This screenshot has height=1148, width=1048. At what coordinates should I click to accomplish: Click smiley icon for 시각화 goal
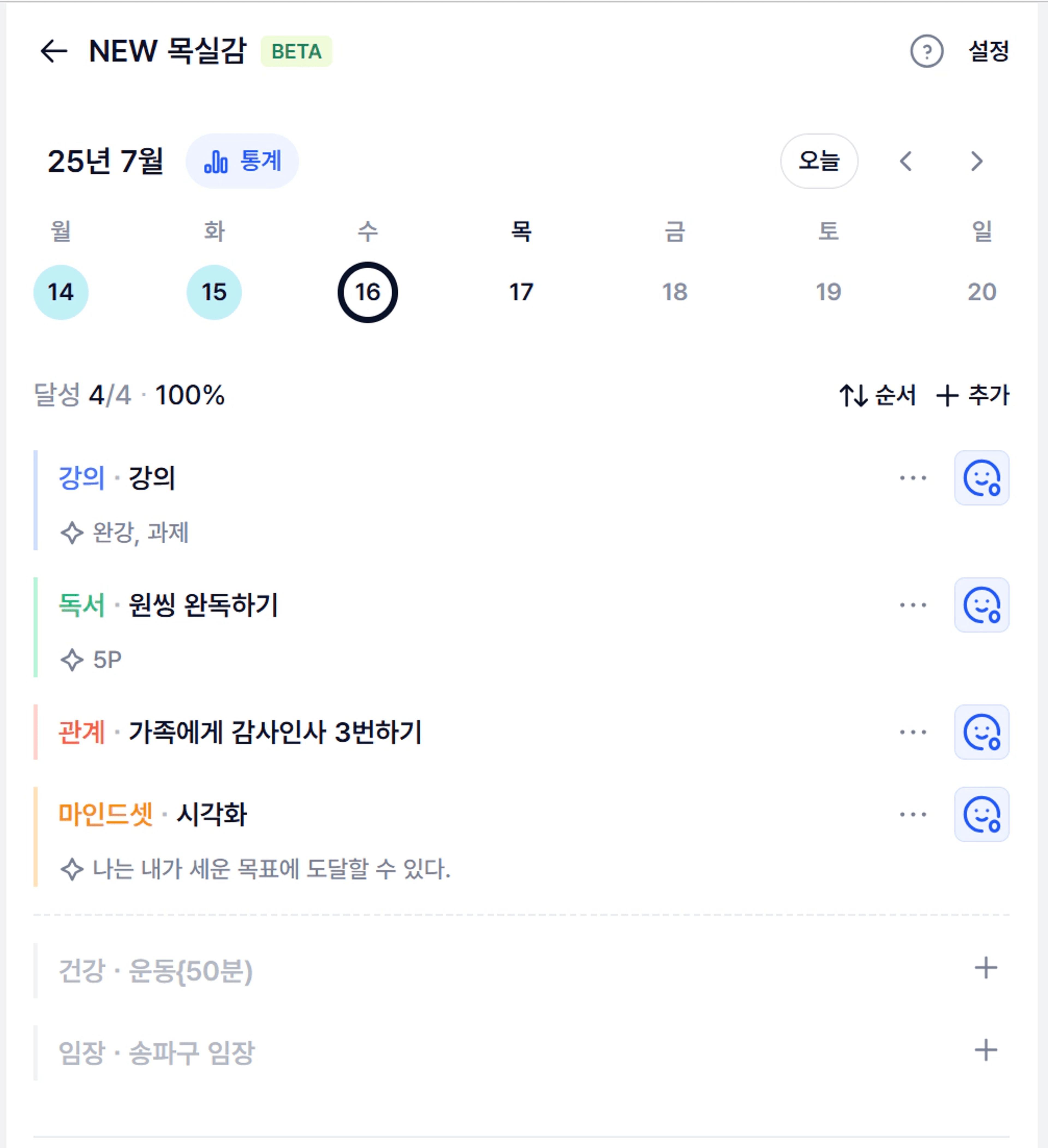pyautogui.click(x=981, y=814)
